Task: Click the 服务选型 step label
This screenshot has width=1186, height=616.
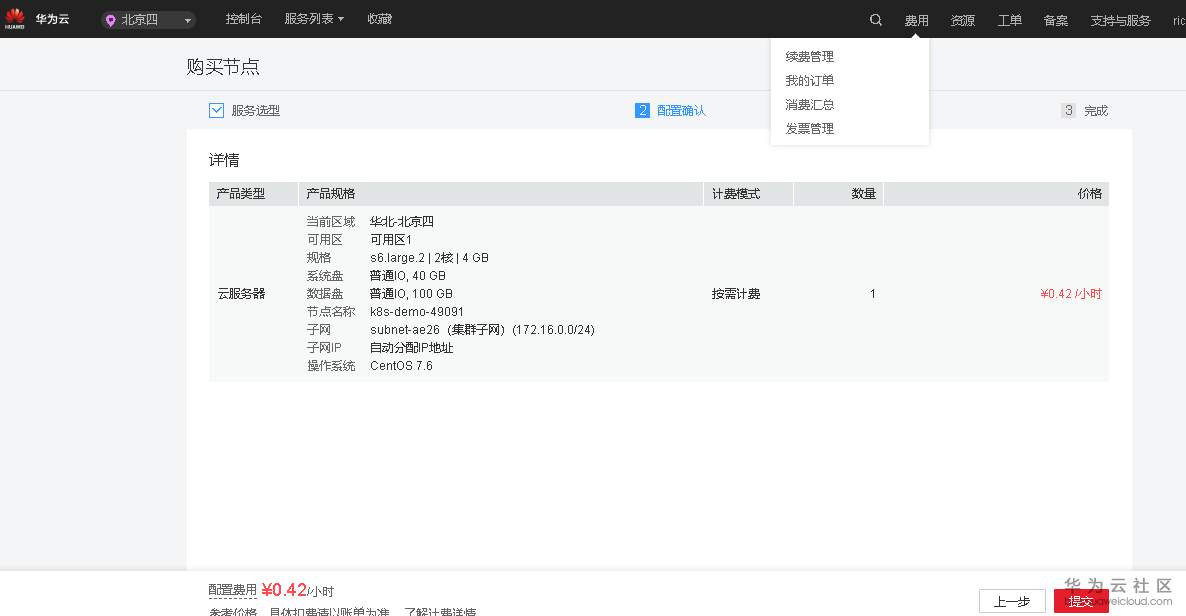Action: pos(256,110)
